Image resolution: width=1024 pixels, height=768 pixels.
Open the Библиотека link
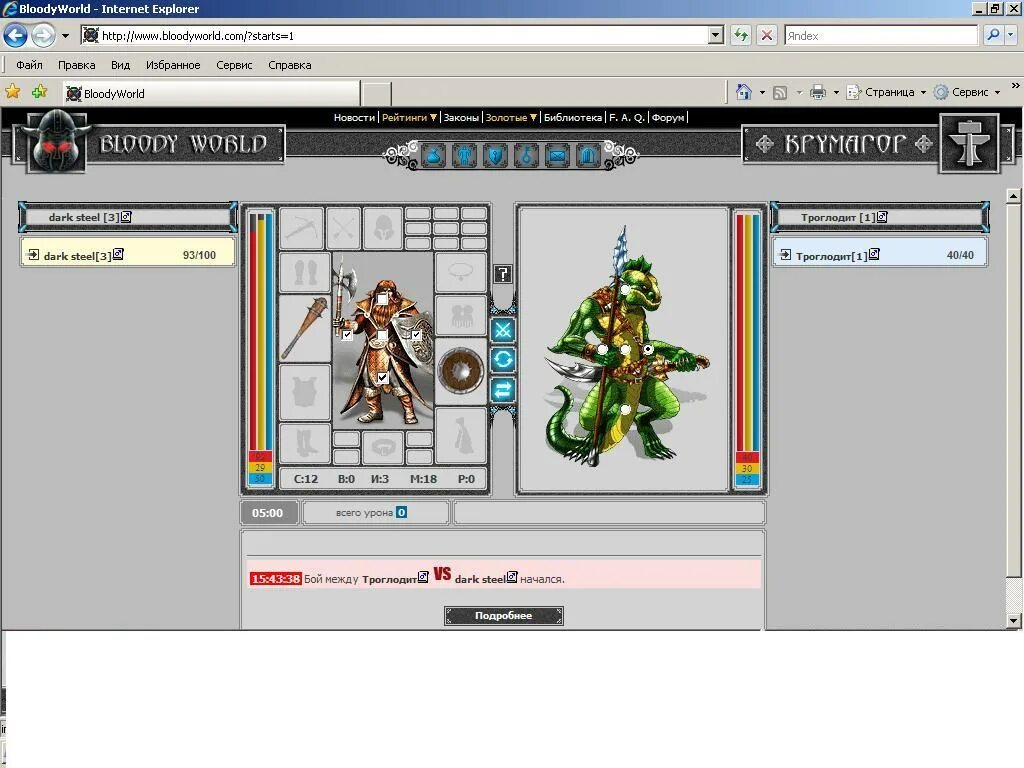pos(573,118)
